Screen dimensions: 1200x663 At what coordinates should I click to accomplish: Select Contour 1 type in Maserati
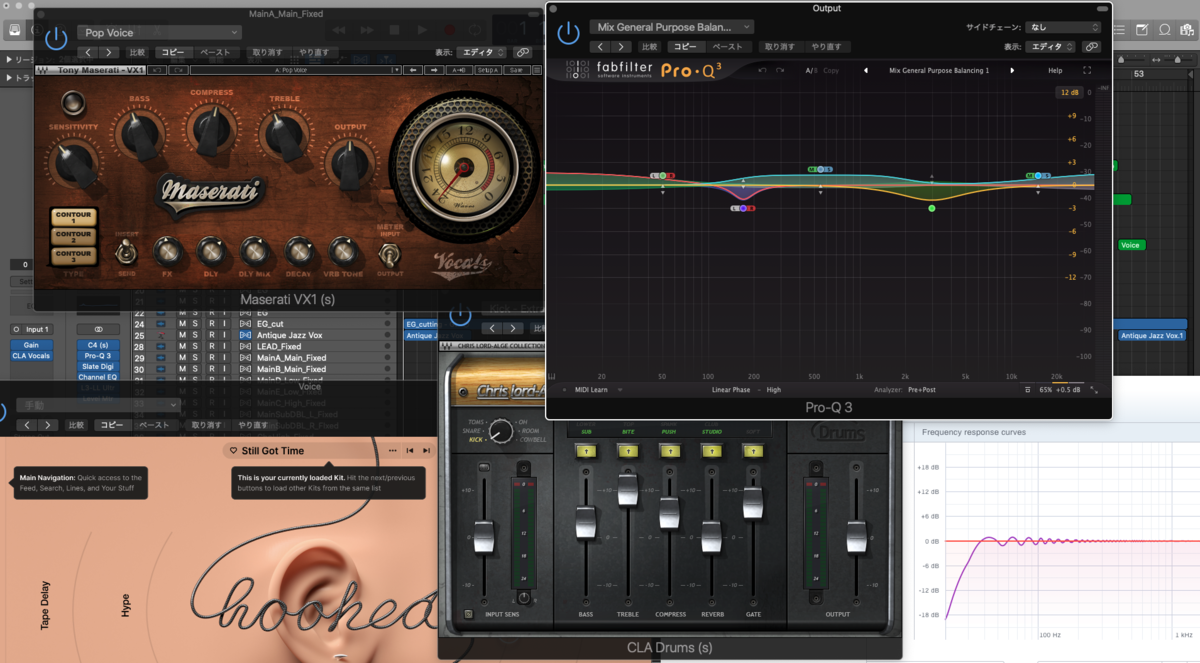pyautogui.click(x=73, y=219)
